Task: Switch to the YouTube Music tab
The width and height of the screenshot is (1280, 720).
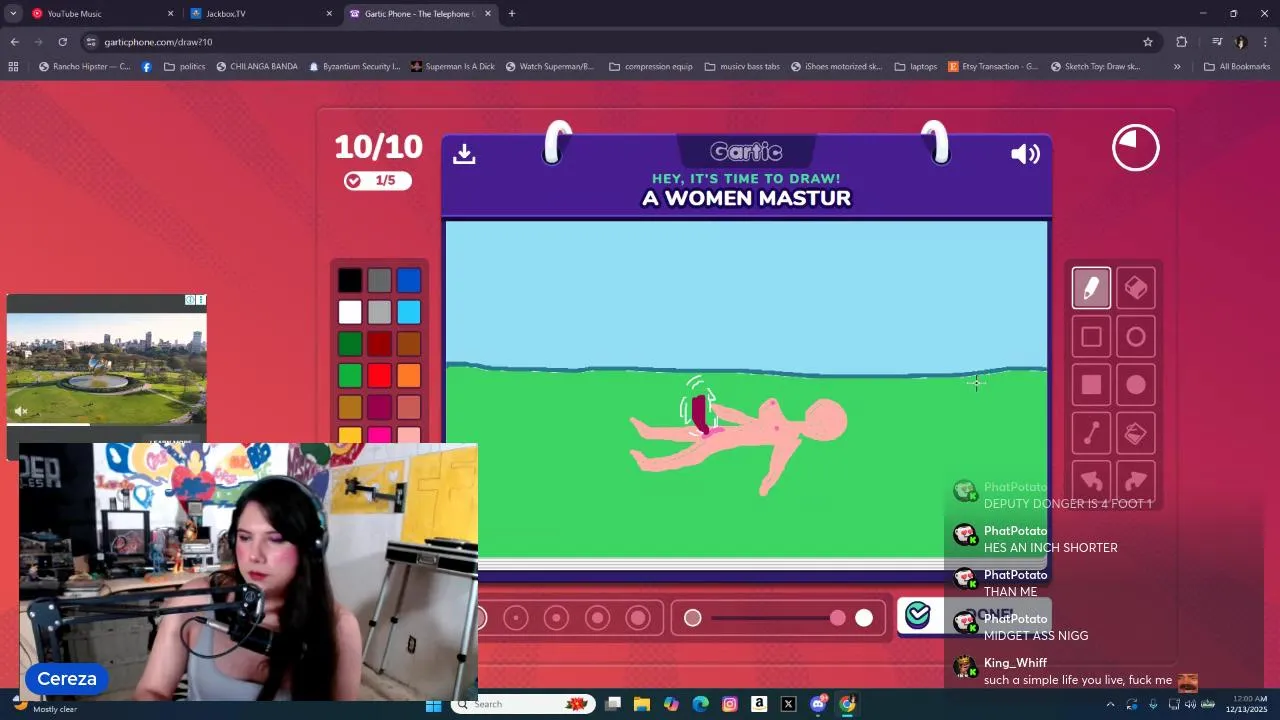Action: [100, 14]
